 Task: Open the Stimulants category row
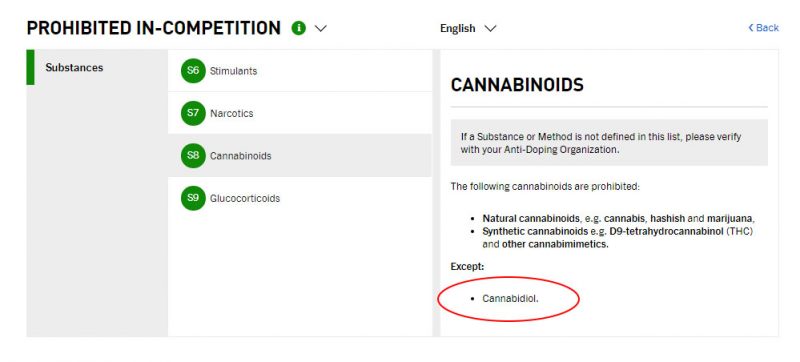point(299,71)
